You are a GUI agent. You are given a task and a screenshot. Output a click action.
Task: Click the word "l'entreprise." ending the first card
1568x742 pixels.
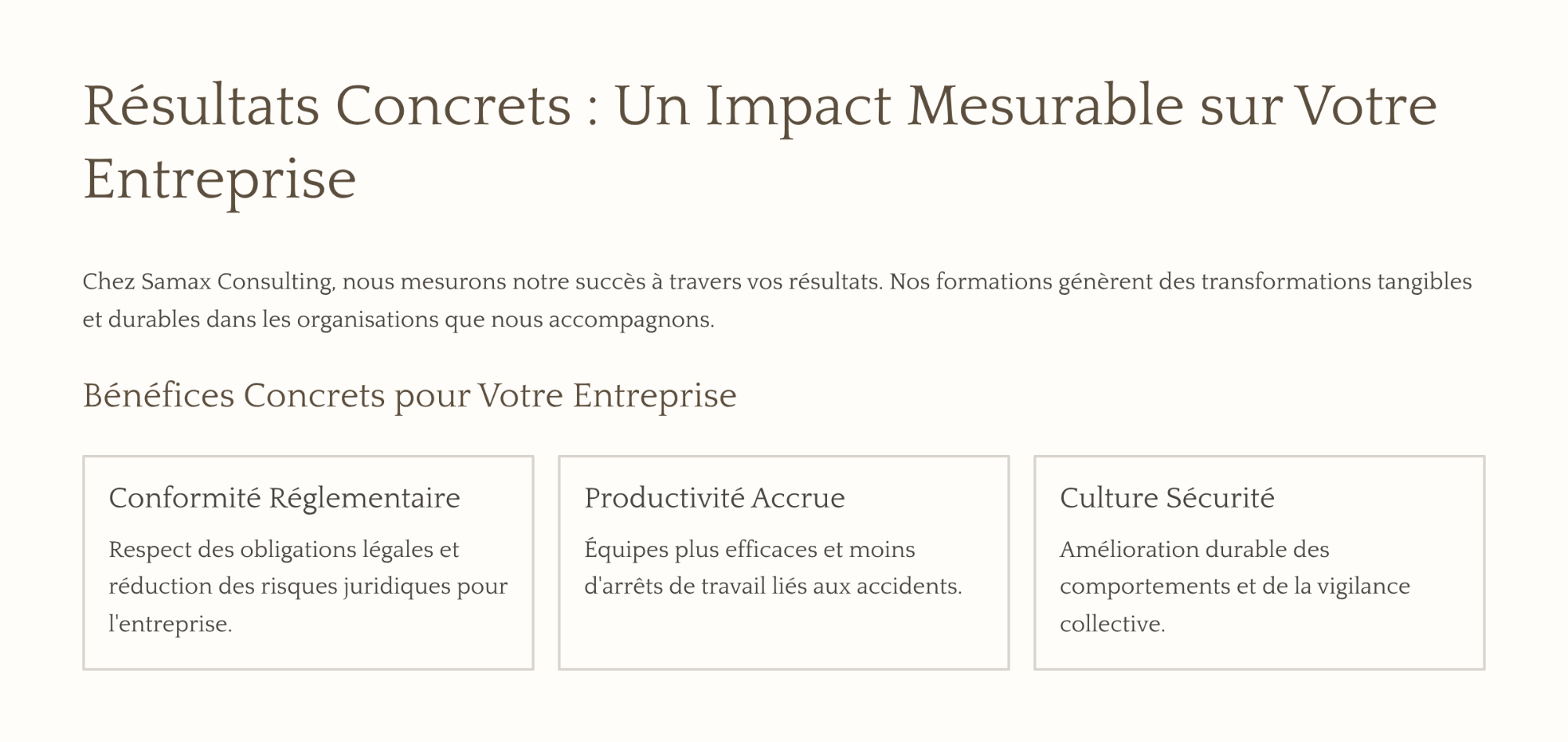(x=170, y=624)
